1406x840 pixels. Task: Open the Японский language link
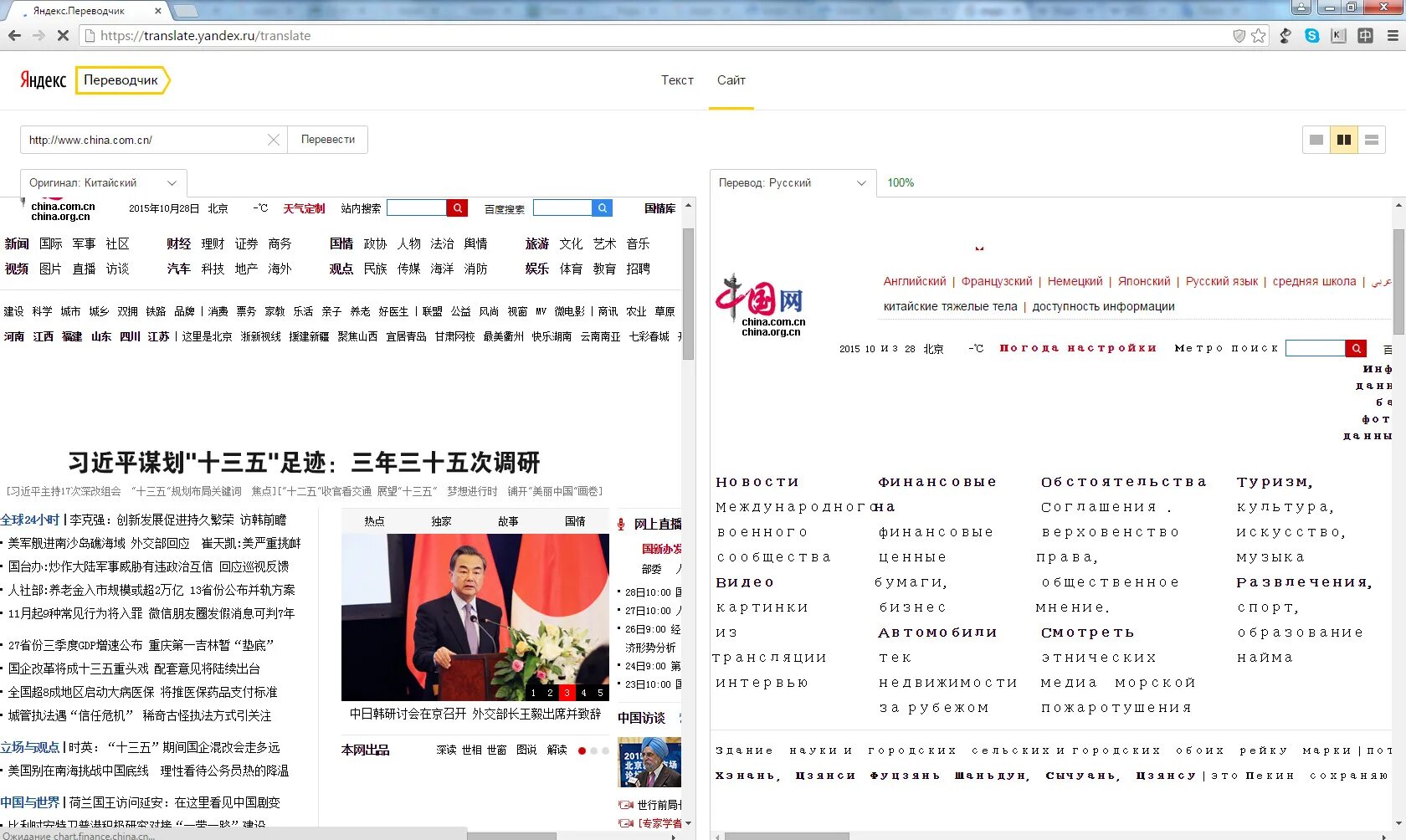[1144, 282]
